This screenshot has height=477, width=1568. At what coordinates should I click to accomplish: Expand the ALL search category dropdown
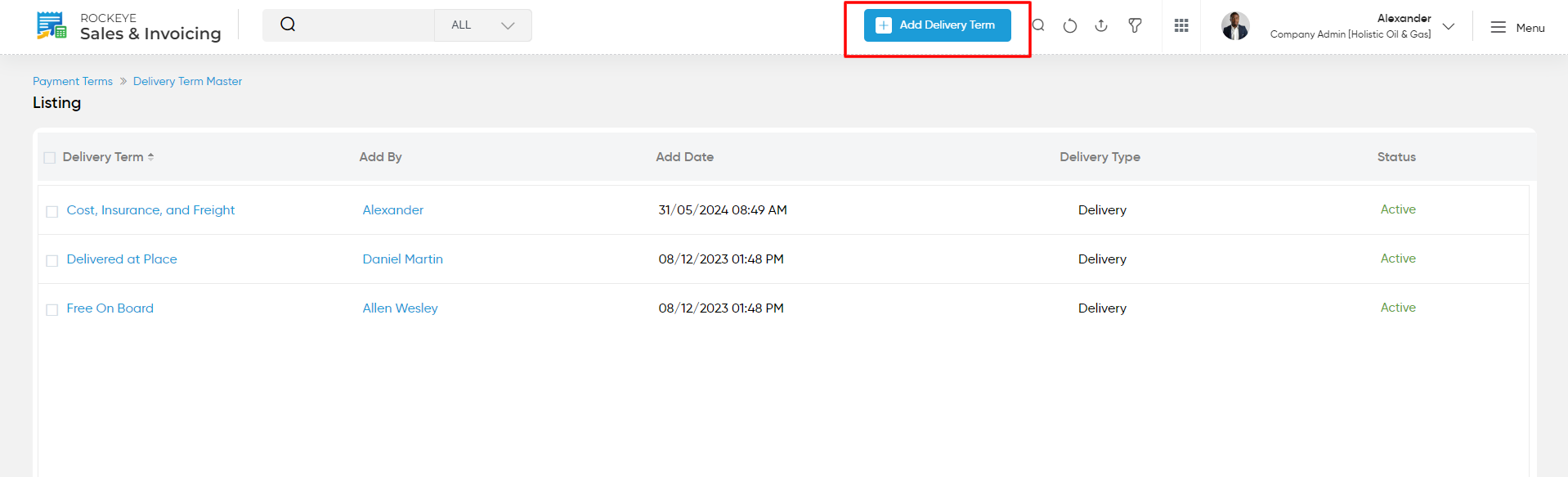pyautogui.click(x=483, y=25)
